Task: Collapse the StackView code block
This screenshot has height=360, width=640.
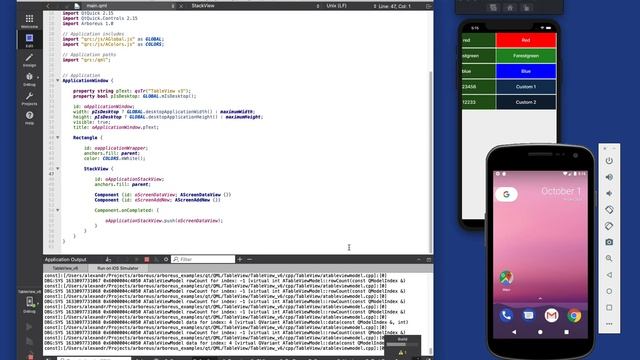Action: [x=58, y=169]
